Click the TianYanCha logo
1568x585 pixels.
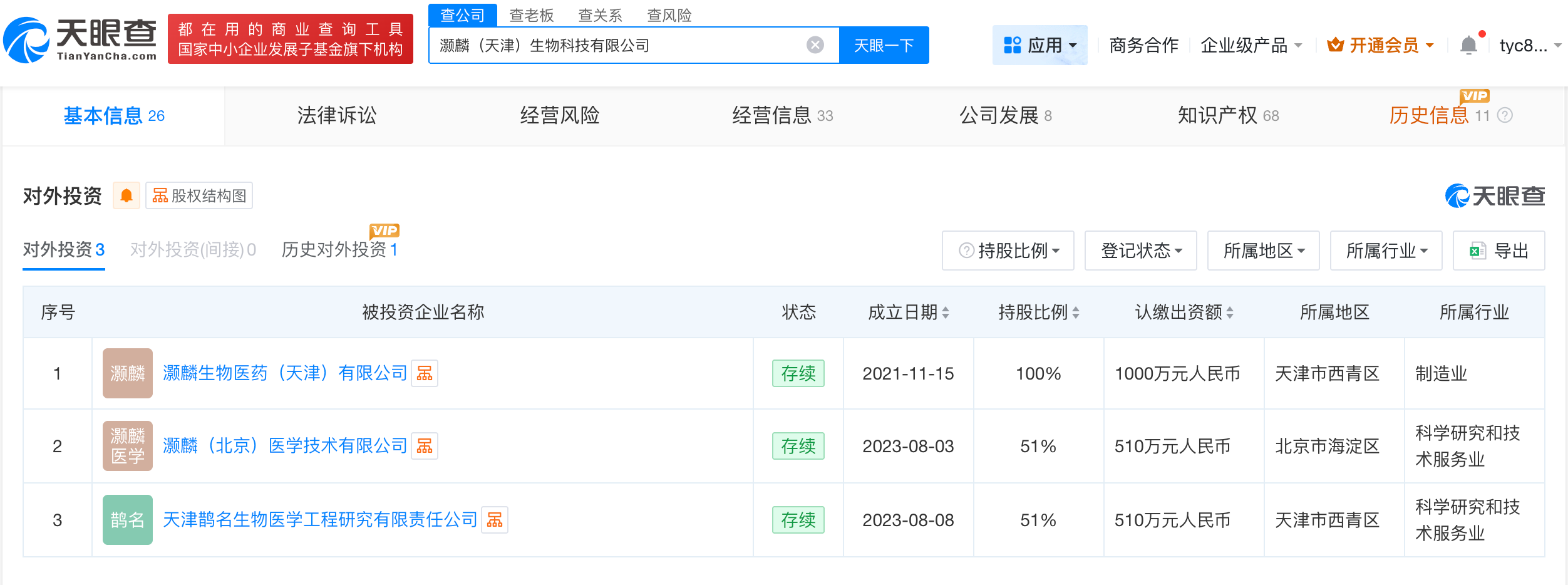click(x=80, y=39)
